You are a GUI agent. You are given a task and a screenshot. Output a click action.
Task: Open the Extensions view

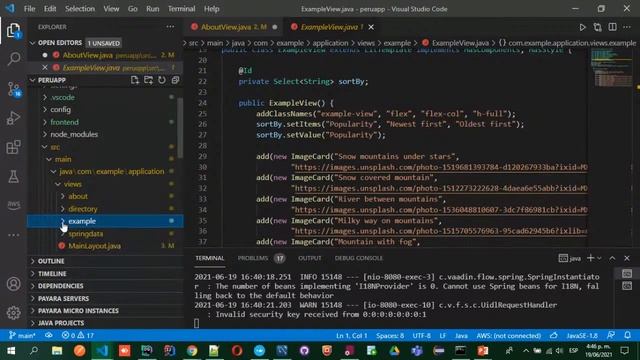pyautogui.click(x=13, y=147)
